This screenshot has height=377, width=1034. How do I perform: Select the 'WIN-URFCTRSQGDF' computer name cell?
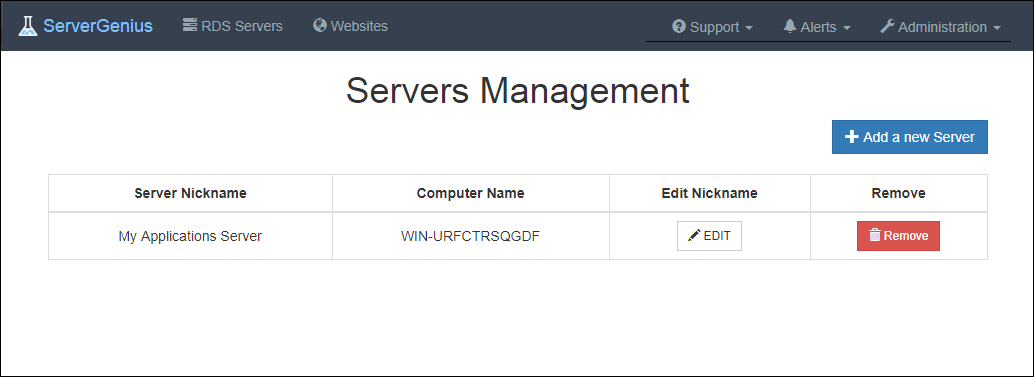(x=471, y=236)
